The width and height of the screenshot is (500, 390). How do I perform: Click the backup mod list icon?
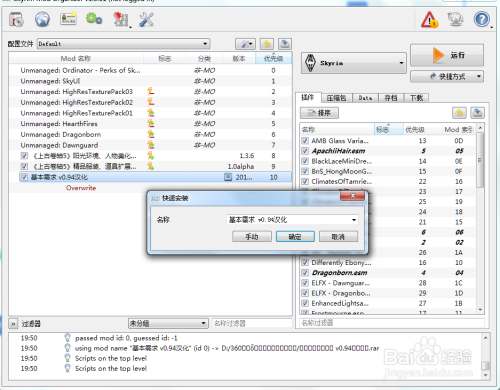tap(284, 44)
